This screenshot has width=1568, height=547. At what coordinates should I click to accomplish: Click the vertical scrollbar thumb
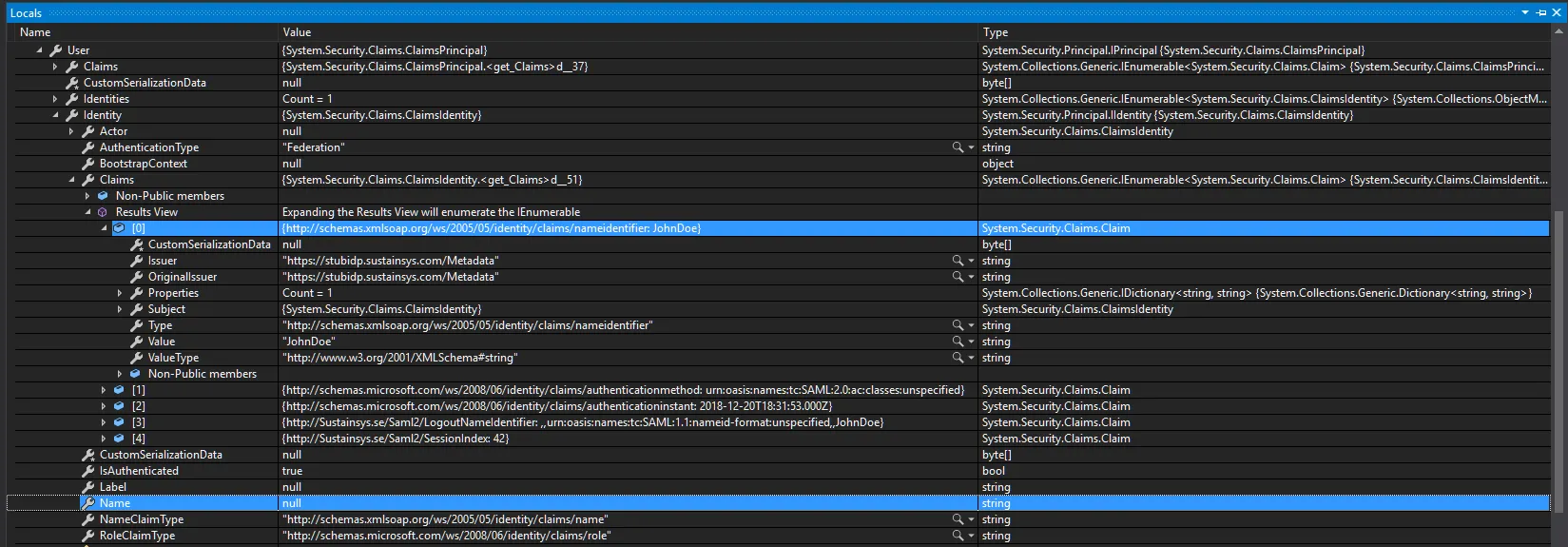1558,371
